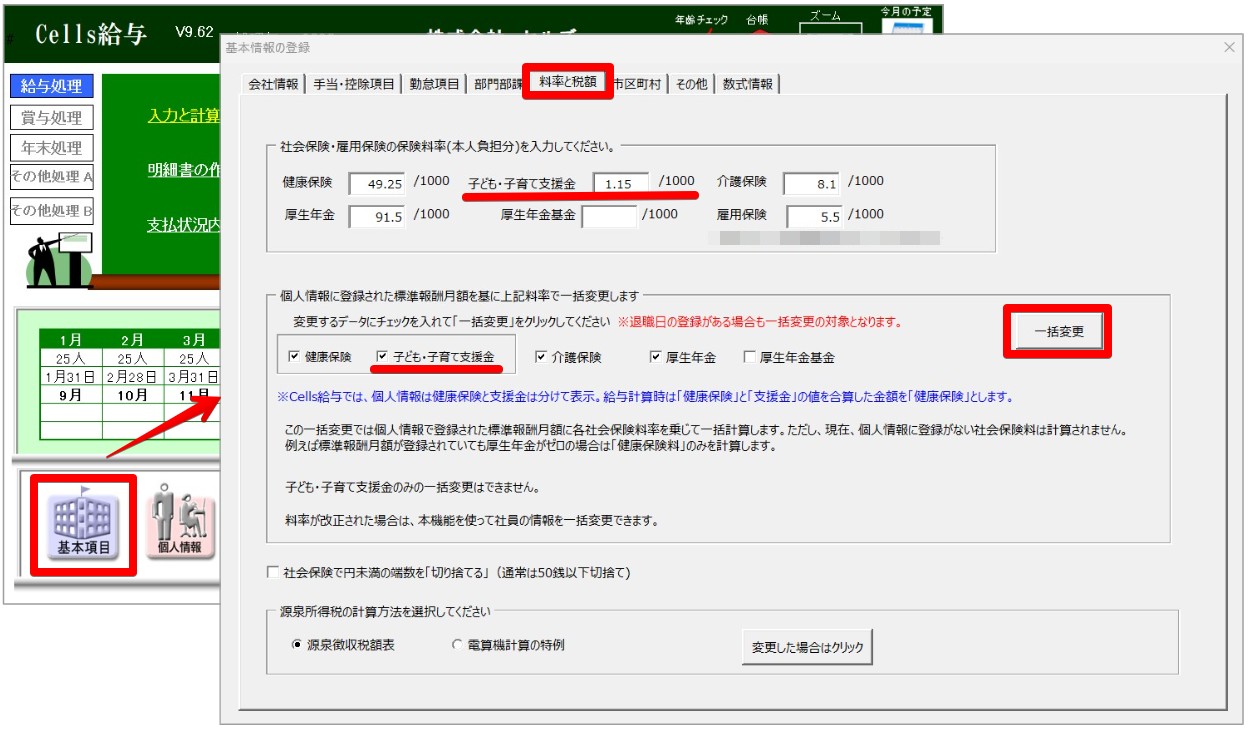Enable the 厚生年金基金 checkbox

click(x=749, y=357)
